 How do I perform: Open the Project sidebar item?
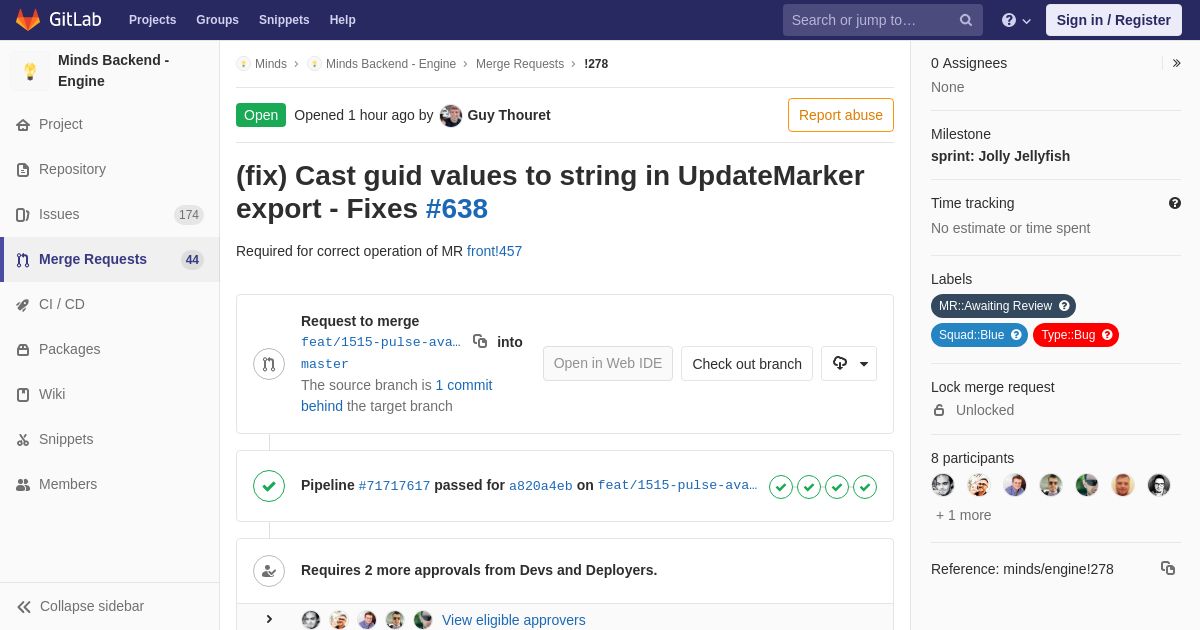click(110, 124)
